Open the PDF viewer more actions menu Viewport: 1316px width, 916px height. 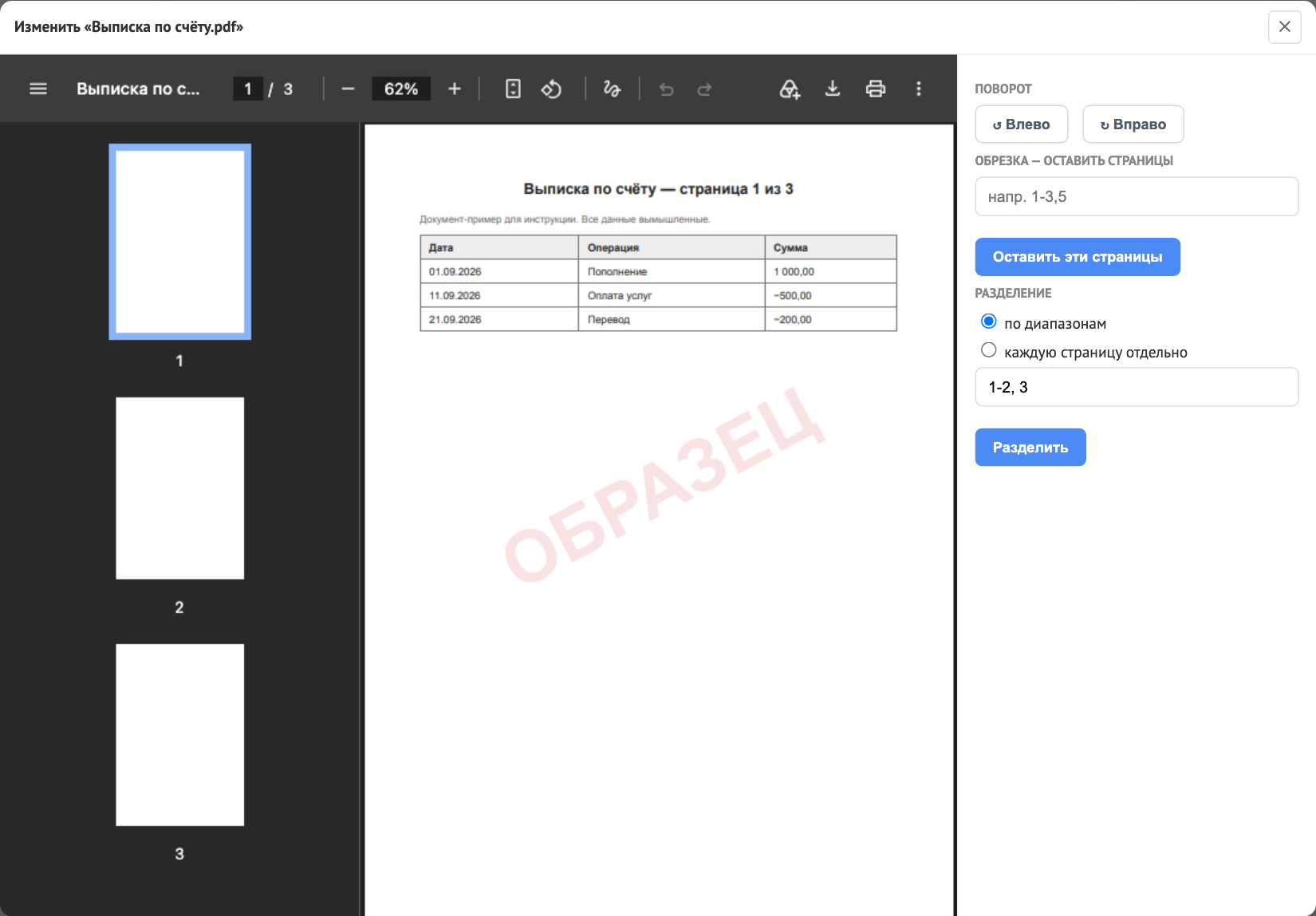[919, 89]
